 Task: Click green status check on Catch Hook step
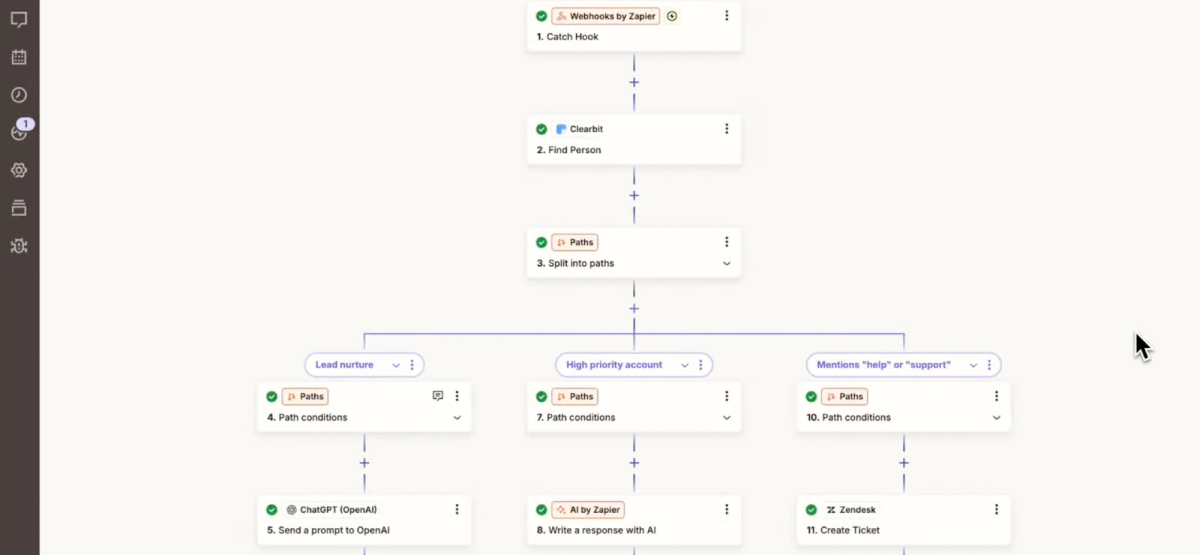(541, 16)
